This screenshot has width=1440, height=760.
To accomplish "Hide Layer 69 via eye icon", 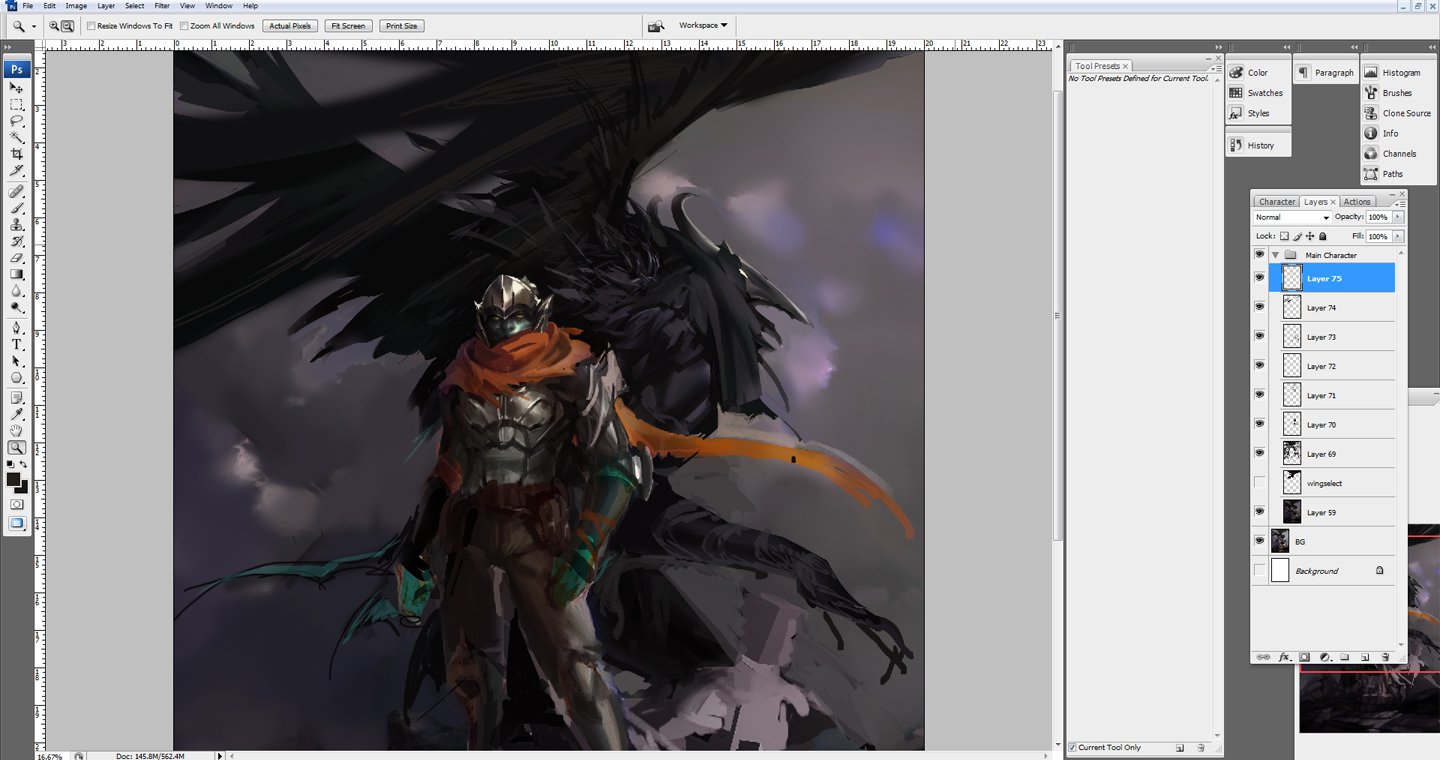I will [x=1260, y=453].
